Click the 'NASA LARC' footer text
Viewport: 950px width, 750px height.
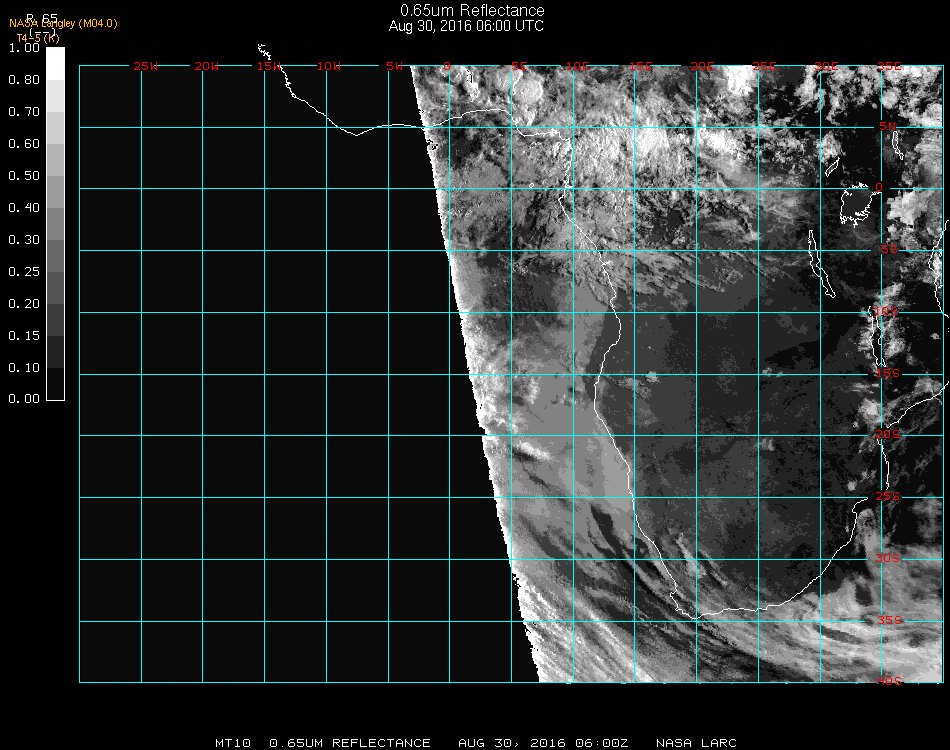pos(696,743)
